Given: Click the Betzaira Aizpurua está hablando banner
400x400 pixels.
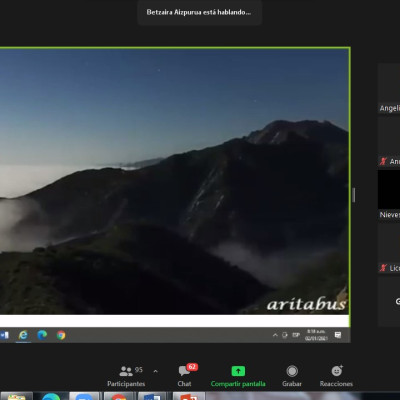Looking at the screenshot, I should [x=199, y=12].
